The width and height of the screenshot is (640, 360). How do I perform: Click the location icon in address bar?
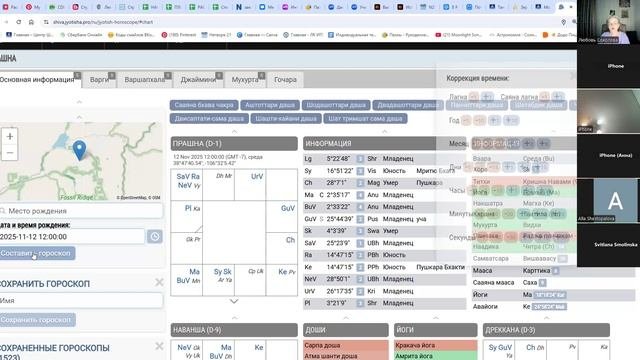click(x=563, y=22)
